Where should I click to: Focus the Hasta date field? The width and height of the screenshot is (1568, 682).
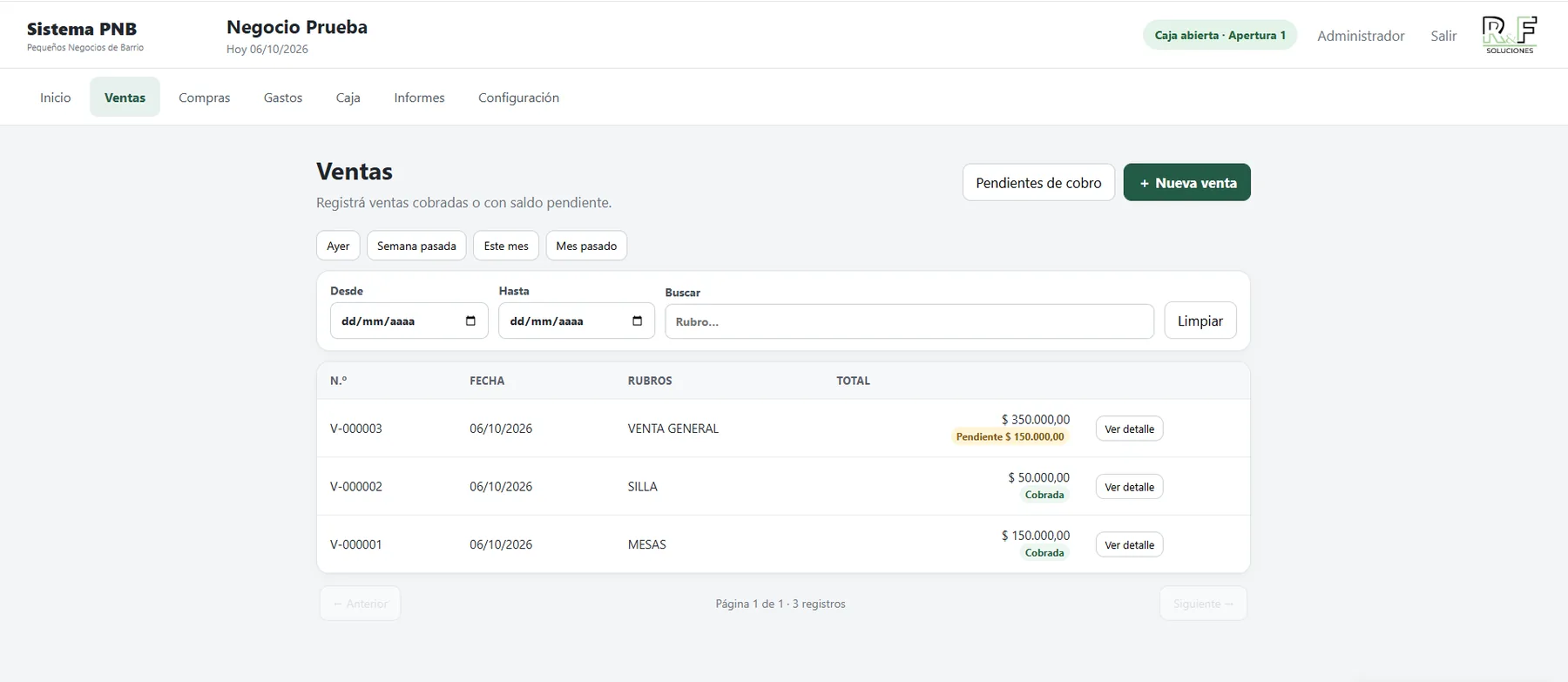pyautogui.click(x=577, y=321)
